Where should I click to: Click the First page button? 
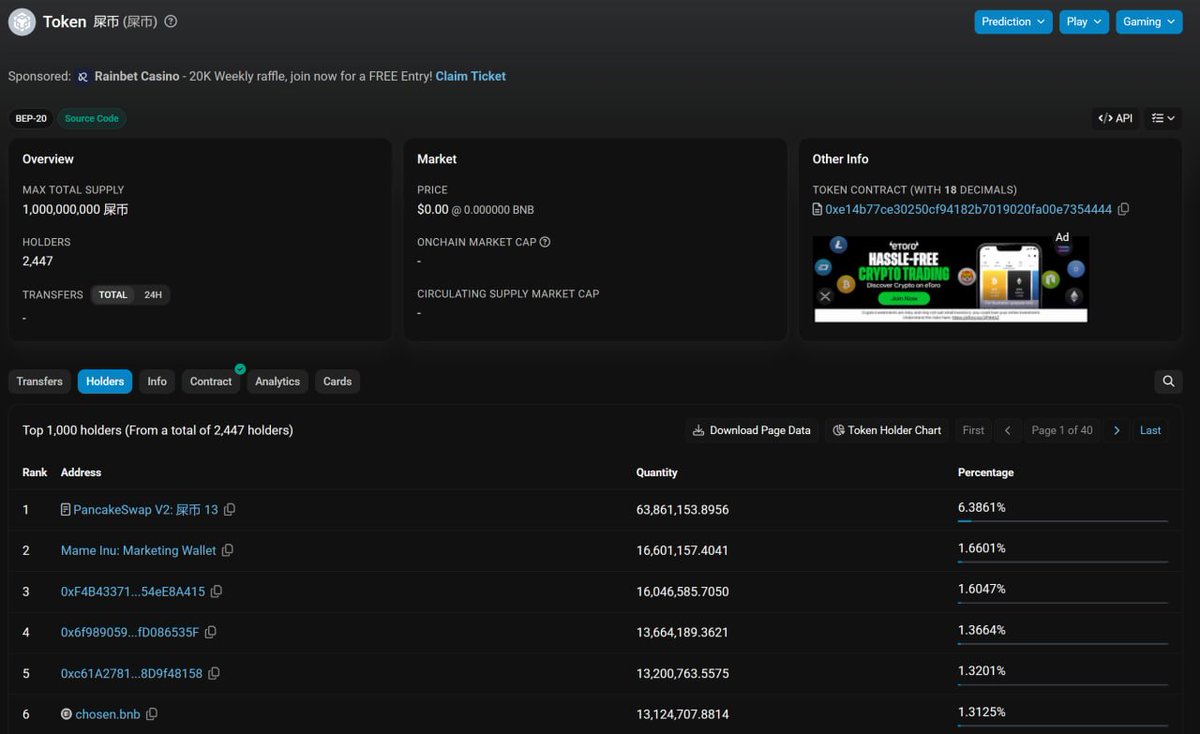[x=973, y=430]
